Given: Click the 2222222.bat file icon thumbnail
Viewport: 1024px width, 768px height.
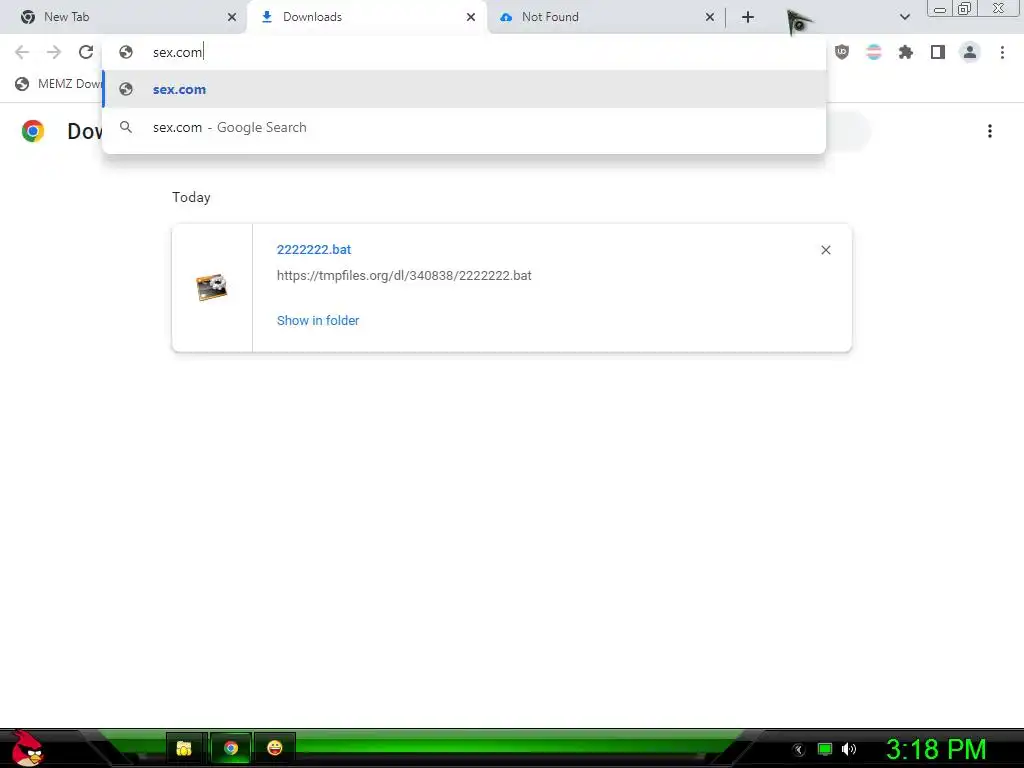Looking at the screenshot, I should tap(212, 287).
